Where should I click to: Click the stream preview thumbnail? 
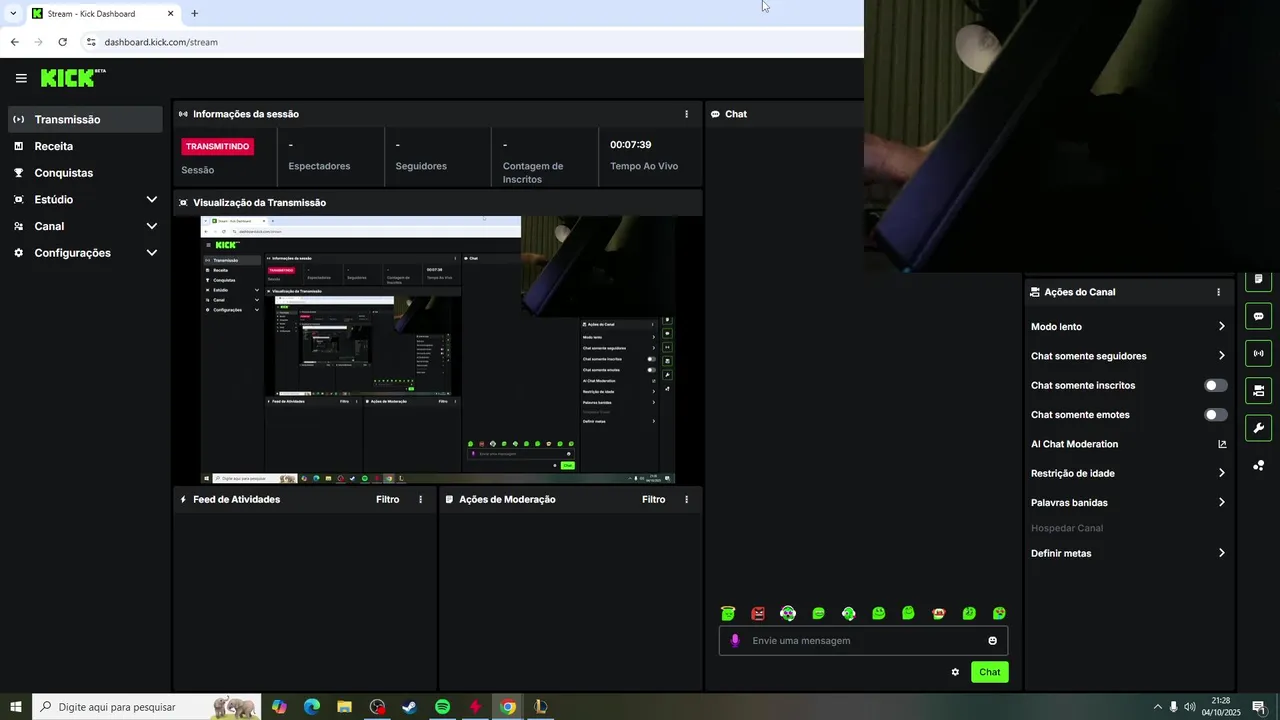tap(438, 350)
